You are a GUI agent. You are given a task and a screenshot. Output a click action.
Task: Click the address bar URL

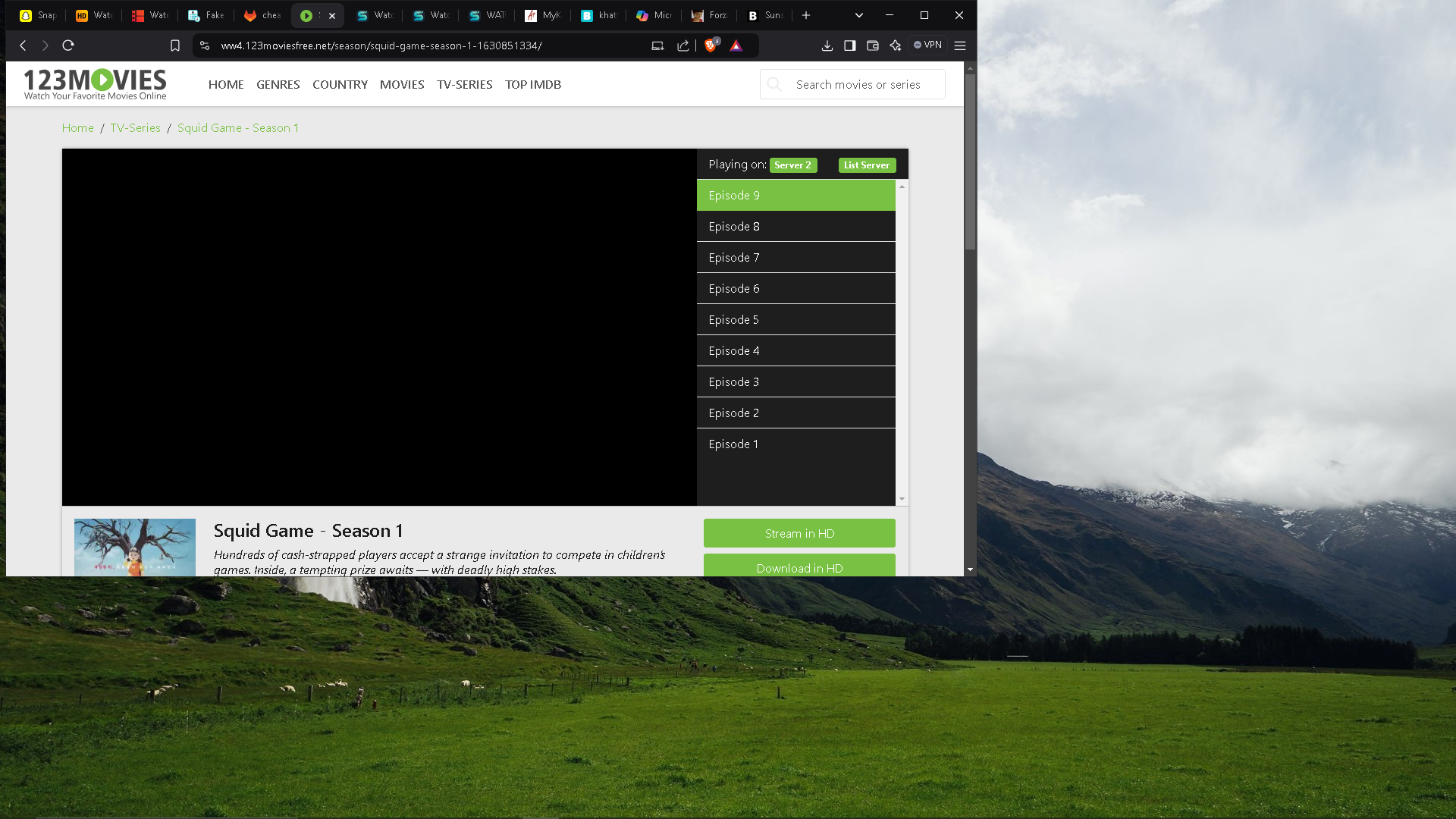[381, 45]
